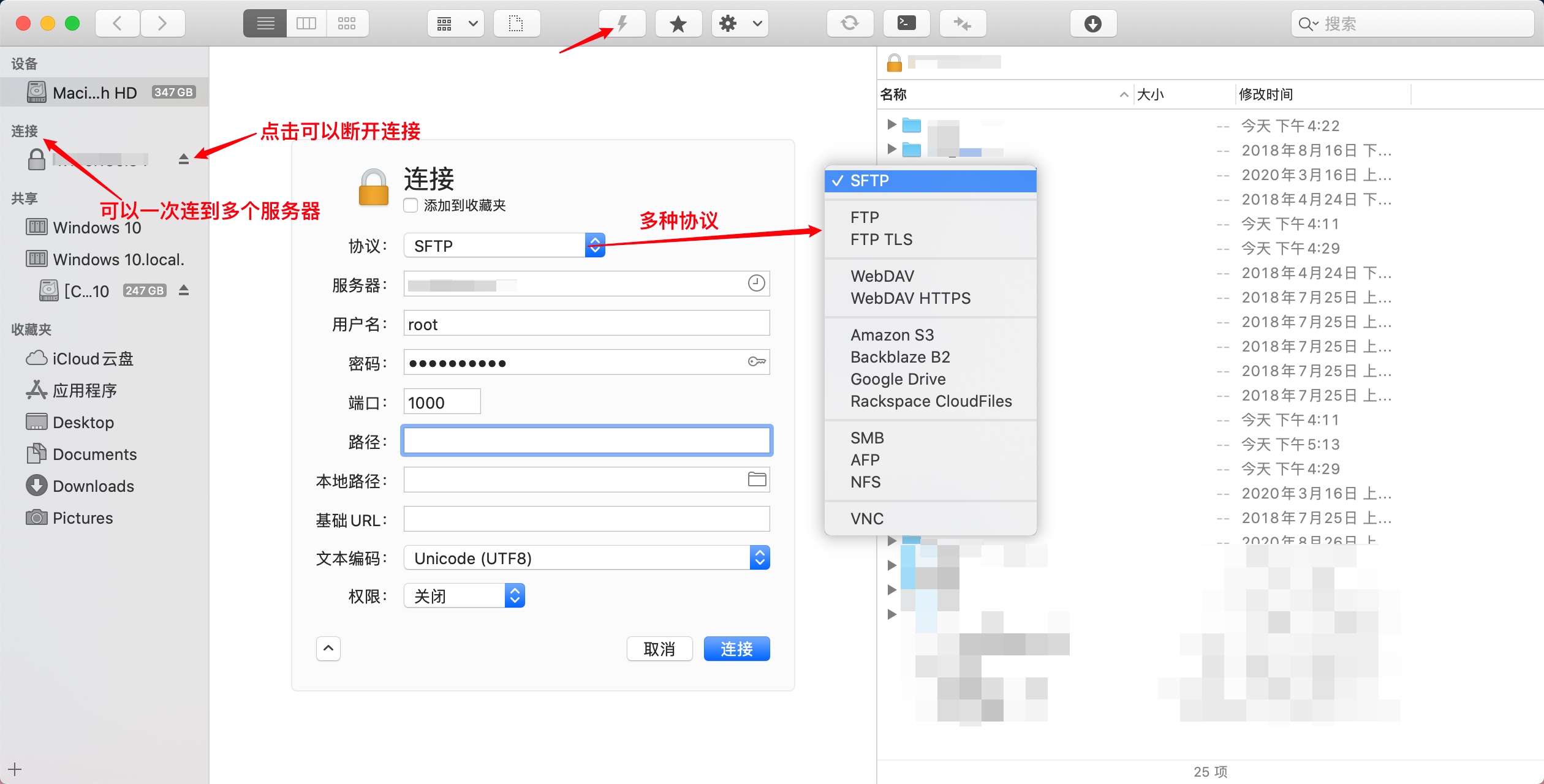The width and height of the screenshot is (1544, 784).
Task: Expand the 协议 protocol selector dropdown
Action: [x=597, y=246]
